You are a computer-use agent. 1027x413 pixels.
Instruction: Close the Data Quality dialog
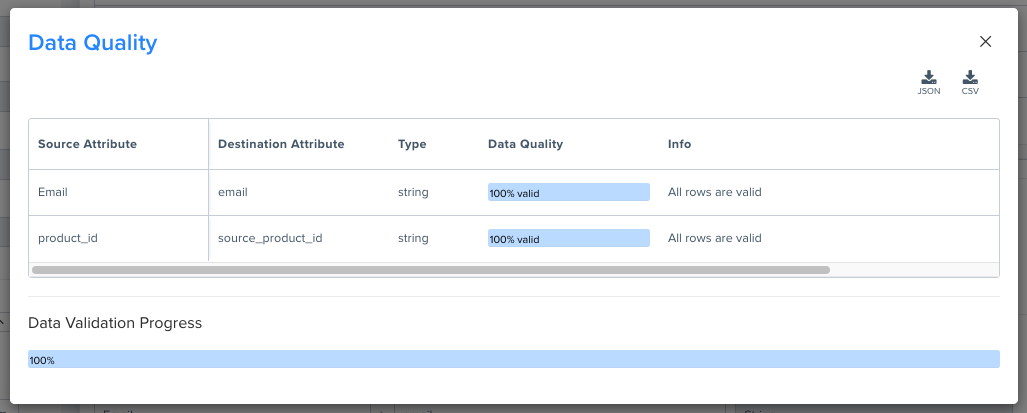[985, 41]
